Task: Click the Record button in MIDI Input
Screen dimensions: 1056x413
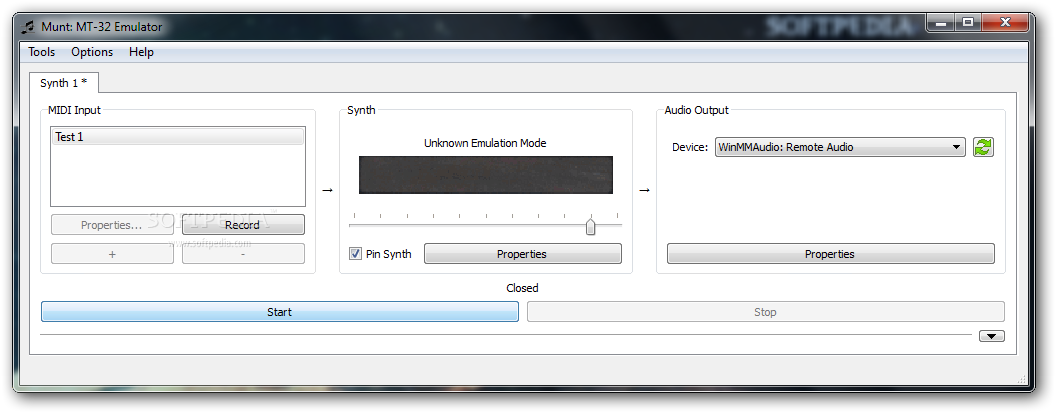Action: coord(242,225)
